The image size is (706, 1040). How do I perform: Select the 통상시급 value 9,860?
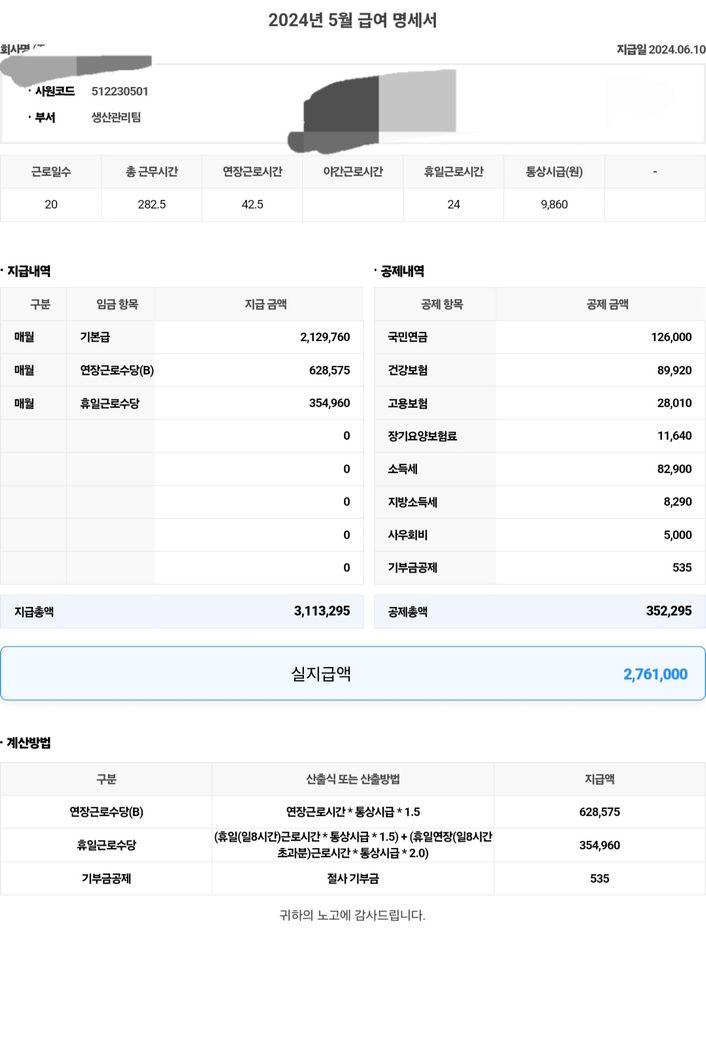pyautogui.click(x=554, y=204)
